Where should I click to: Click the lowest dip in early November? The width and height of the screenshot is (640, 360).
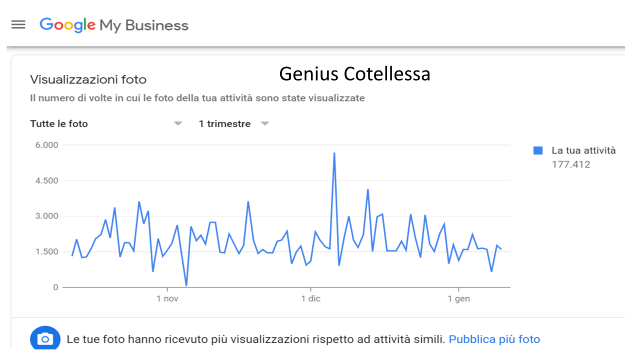point(186,285)
